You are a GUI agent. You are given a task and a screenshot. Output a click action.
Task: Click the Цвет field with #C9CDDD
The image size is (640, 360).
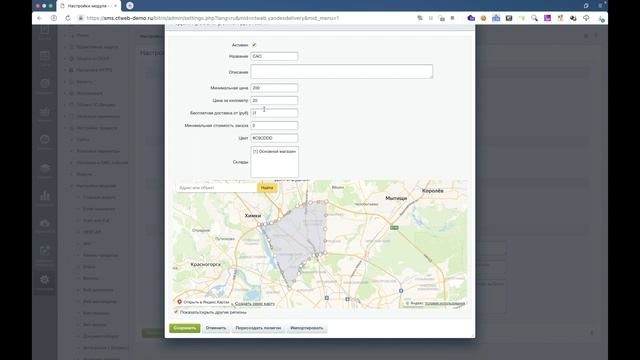click(x=274, y=138)
